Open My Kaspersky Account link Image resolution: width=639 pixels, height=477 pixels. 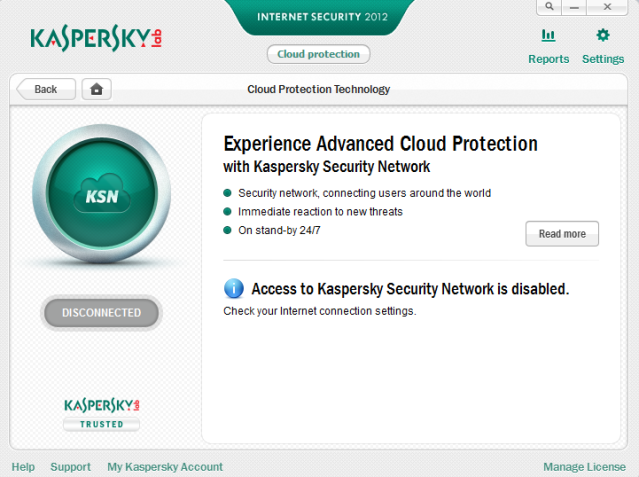(x=165, y=467)
